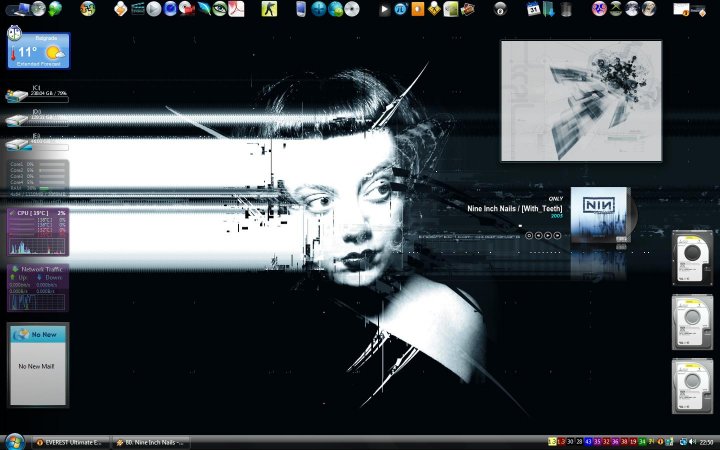Launch the green notepad icon
The width and height of the screenshot is (720, 450).
[450, 9]
